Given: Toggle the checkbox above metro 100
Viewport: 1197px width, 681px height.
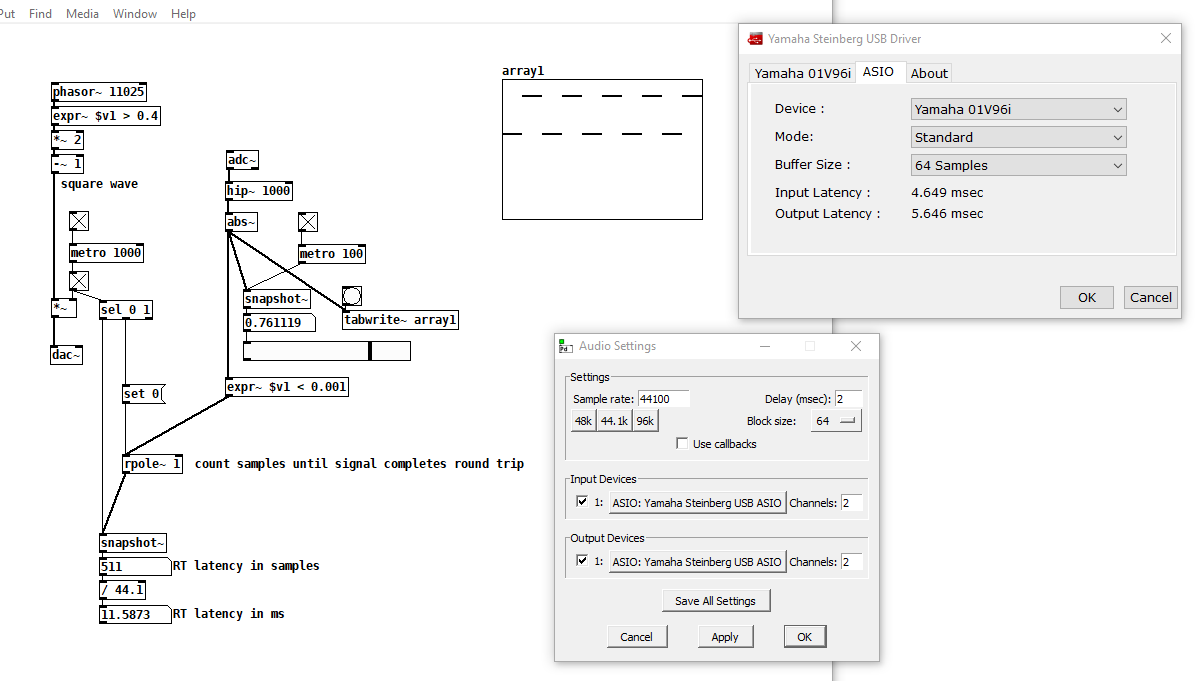Looking at the screenshot, I should point(308,222).
